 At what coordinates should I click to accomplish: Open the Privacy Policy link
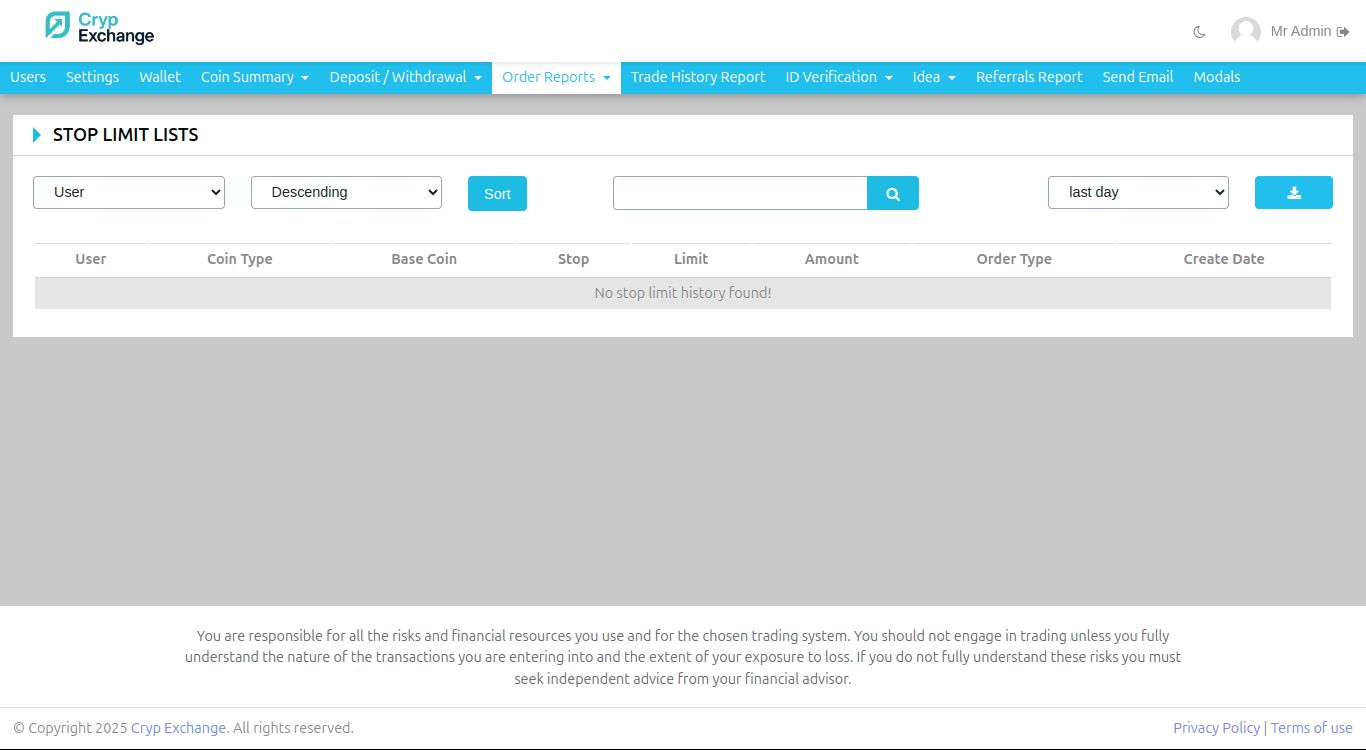click(1216, 728)
